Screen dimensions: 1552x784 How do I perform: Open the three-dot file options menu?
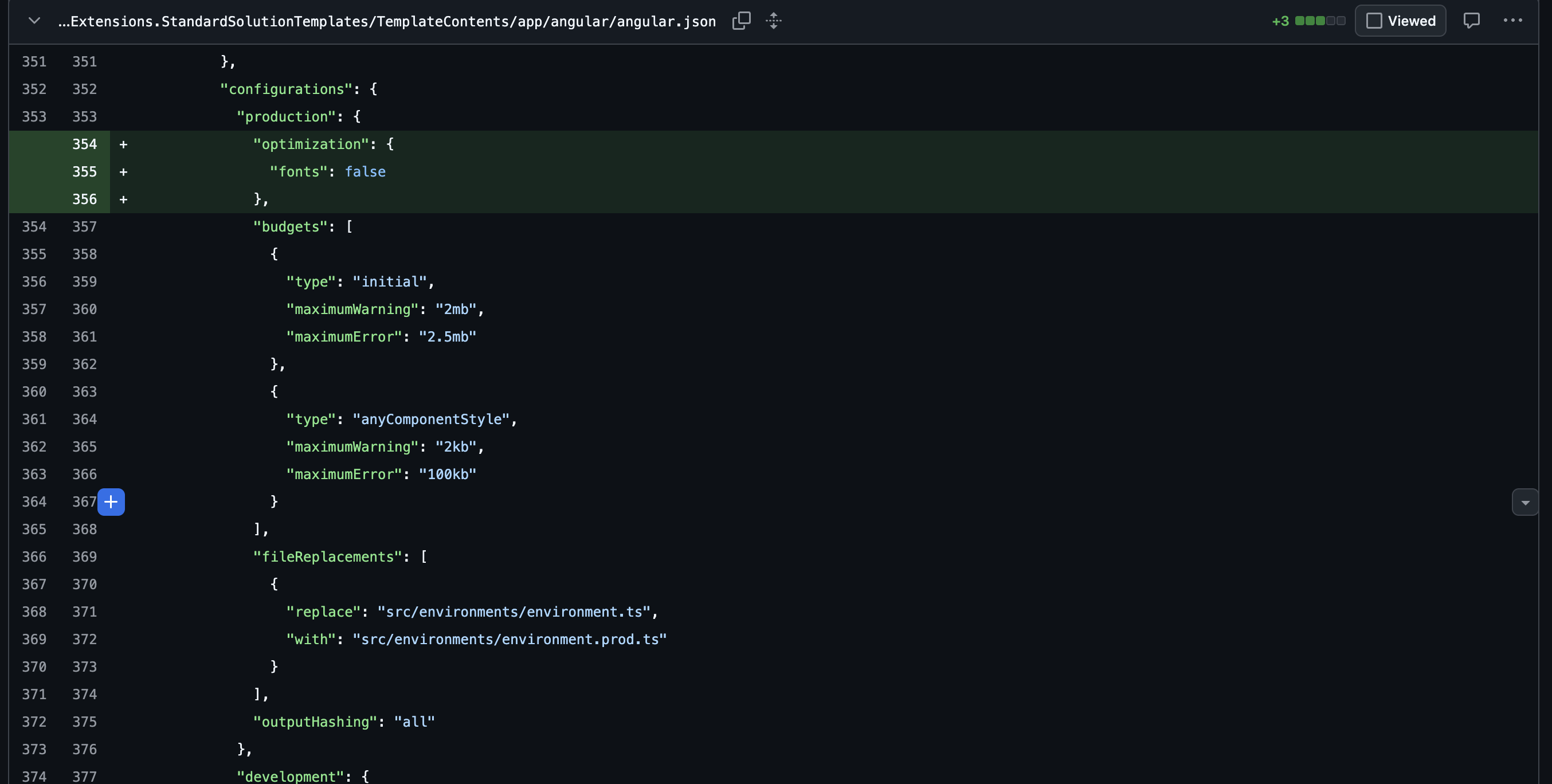click(1512, 21)
